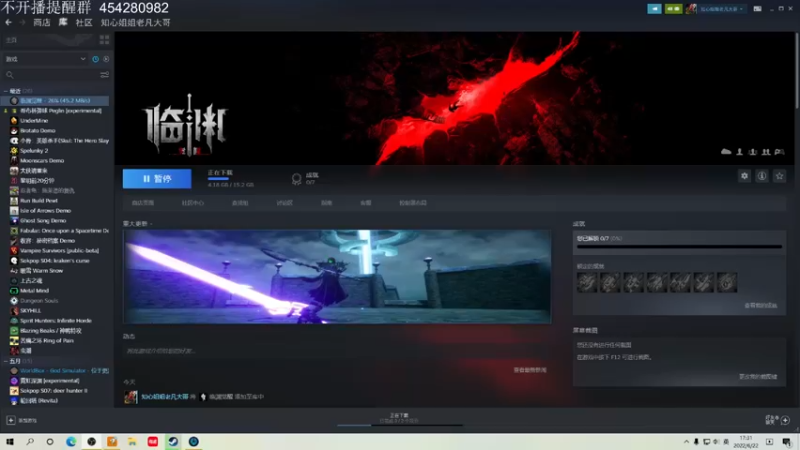The width and height of the screenshot is (800, 450).
Task: Click the forward navigation arrow
Action: (22, 22)
